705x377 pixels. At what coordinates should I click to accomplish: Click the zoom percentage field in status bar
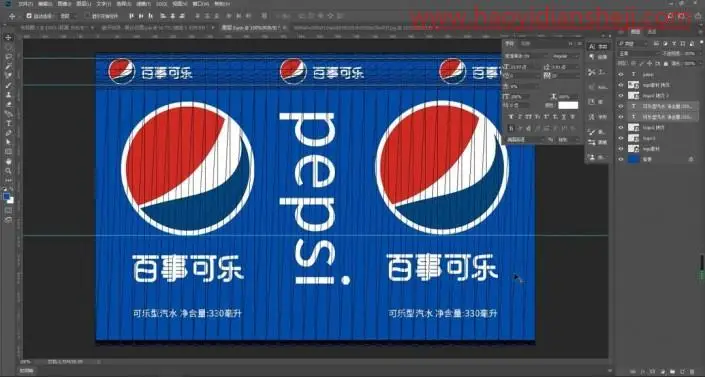[25, 361]
